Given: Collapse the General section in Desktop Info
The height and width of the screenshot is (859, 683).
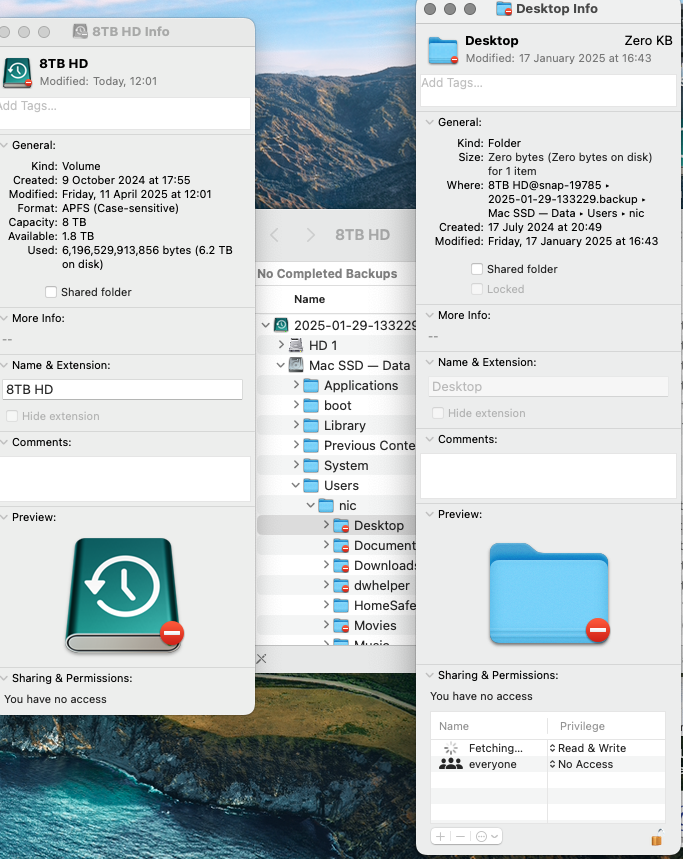Looking at the screenshot, I should [x=430, y=122].
